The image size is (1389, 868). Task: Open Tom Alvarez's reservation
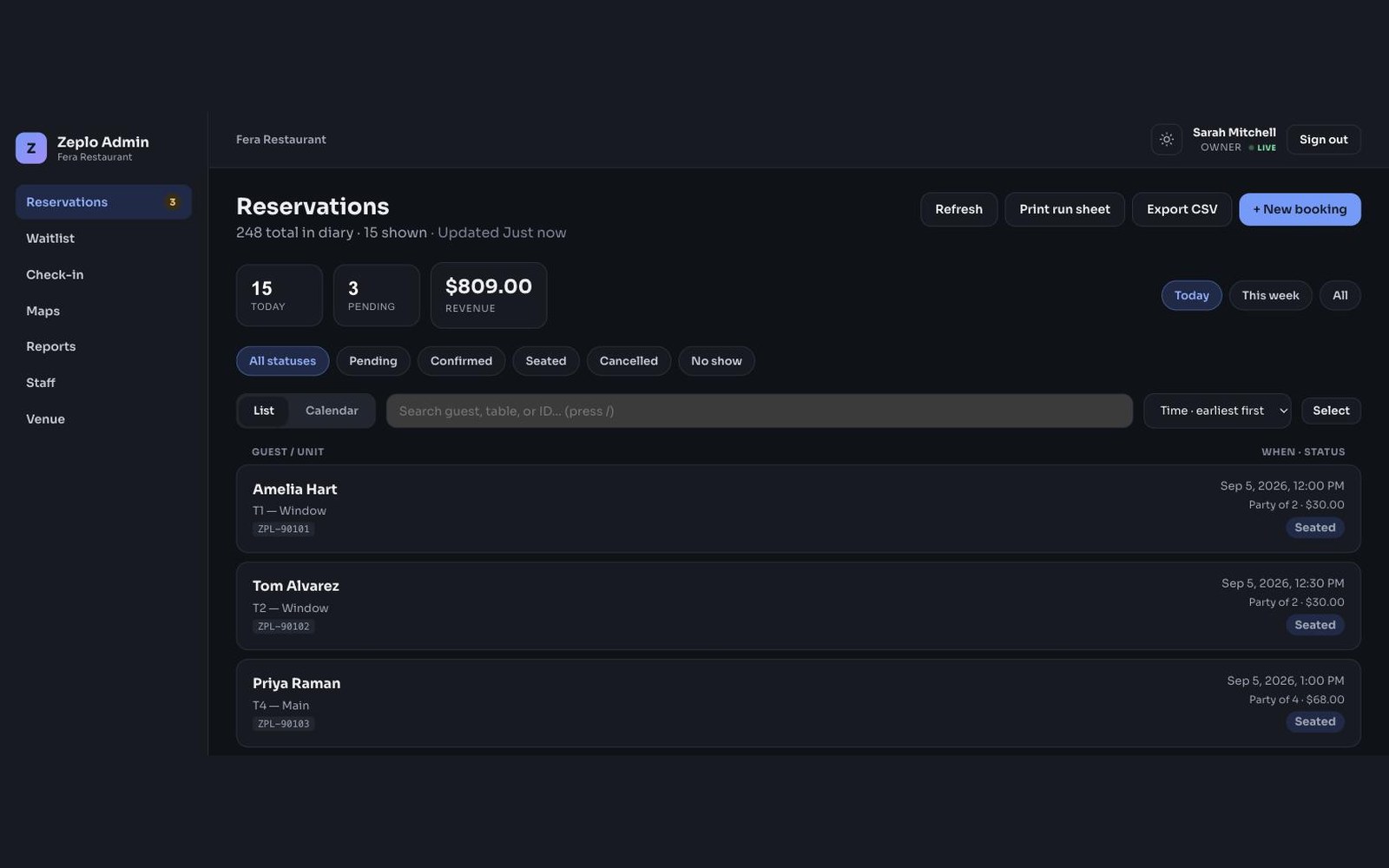click(x=799, y=606)
